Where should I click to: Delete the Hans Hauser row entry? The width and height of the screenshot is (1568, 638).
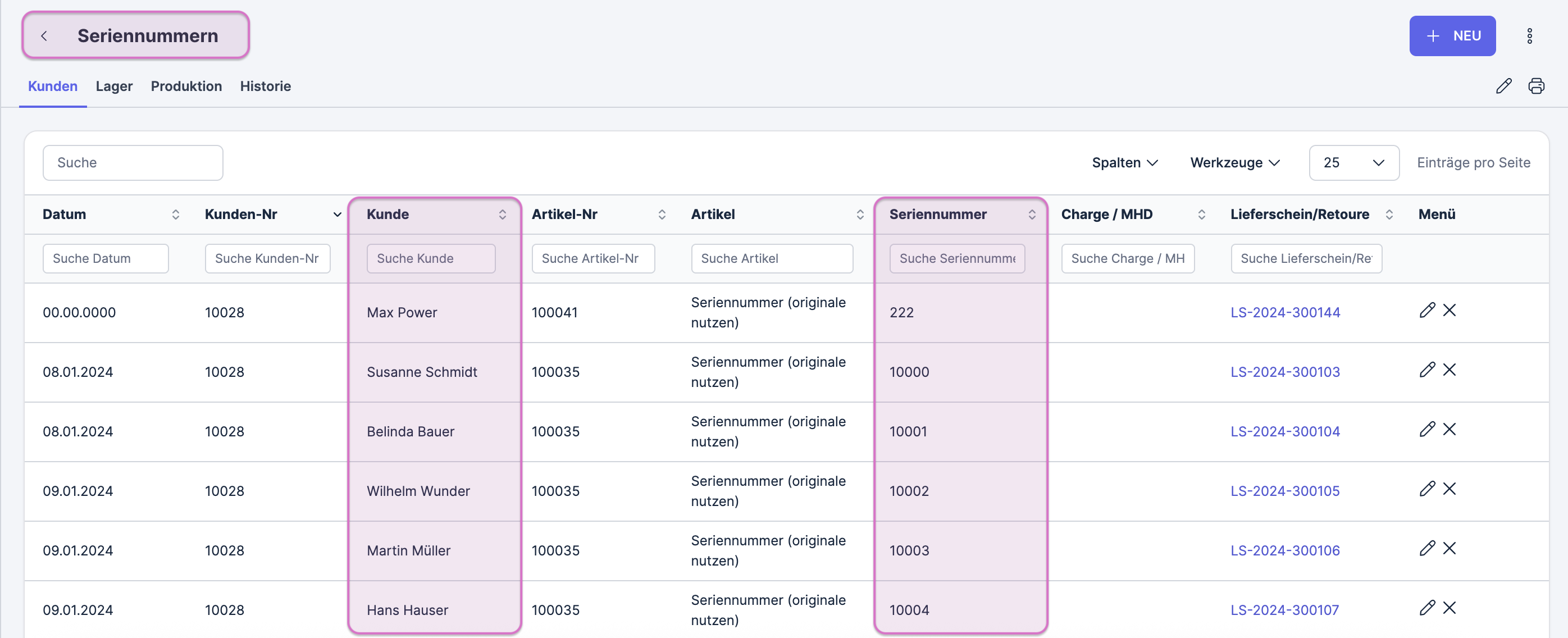click(1450, 608)
